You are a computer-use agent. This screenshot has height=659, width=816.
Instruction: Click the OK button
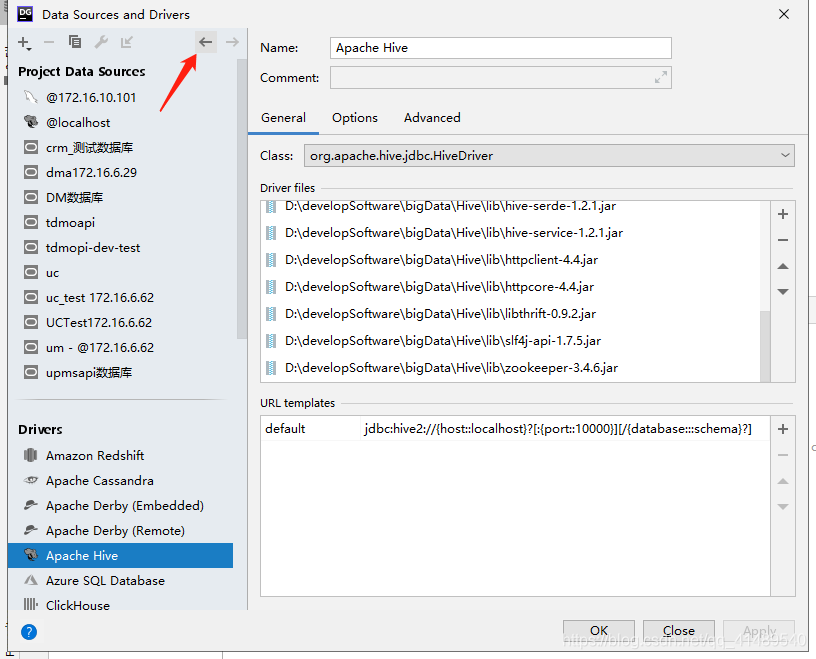pyautogui.click(x=598, y=630)
